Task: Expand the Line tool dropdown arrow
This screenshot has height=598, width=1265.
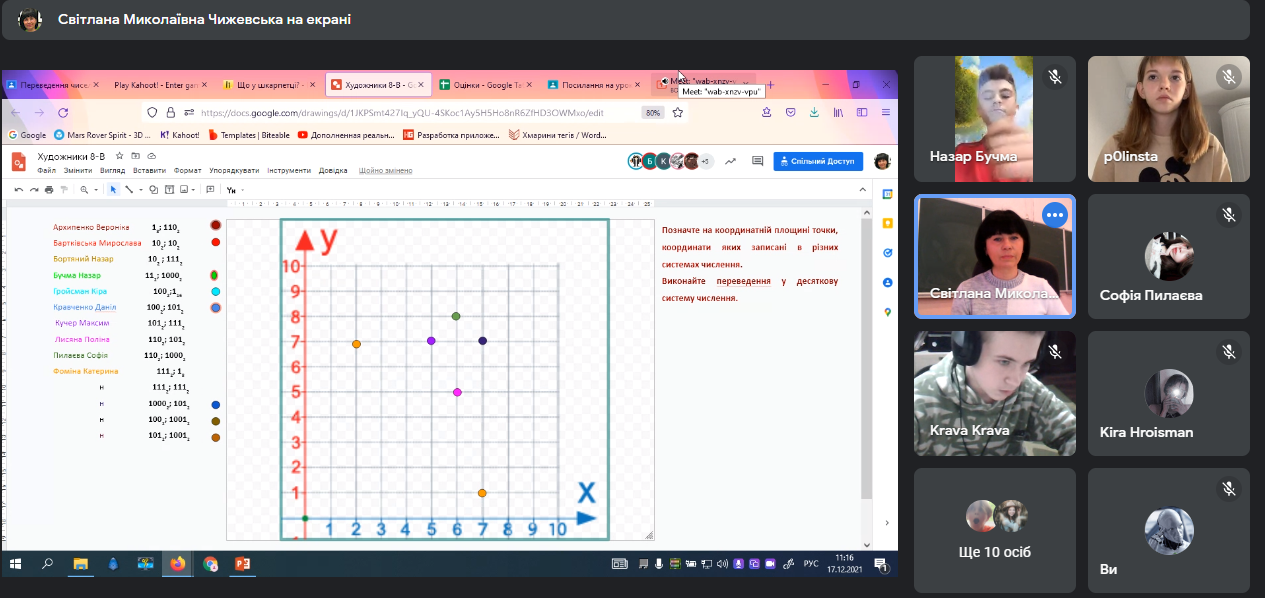Action: point(141,190)
